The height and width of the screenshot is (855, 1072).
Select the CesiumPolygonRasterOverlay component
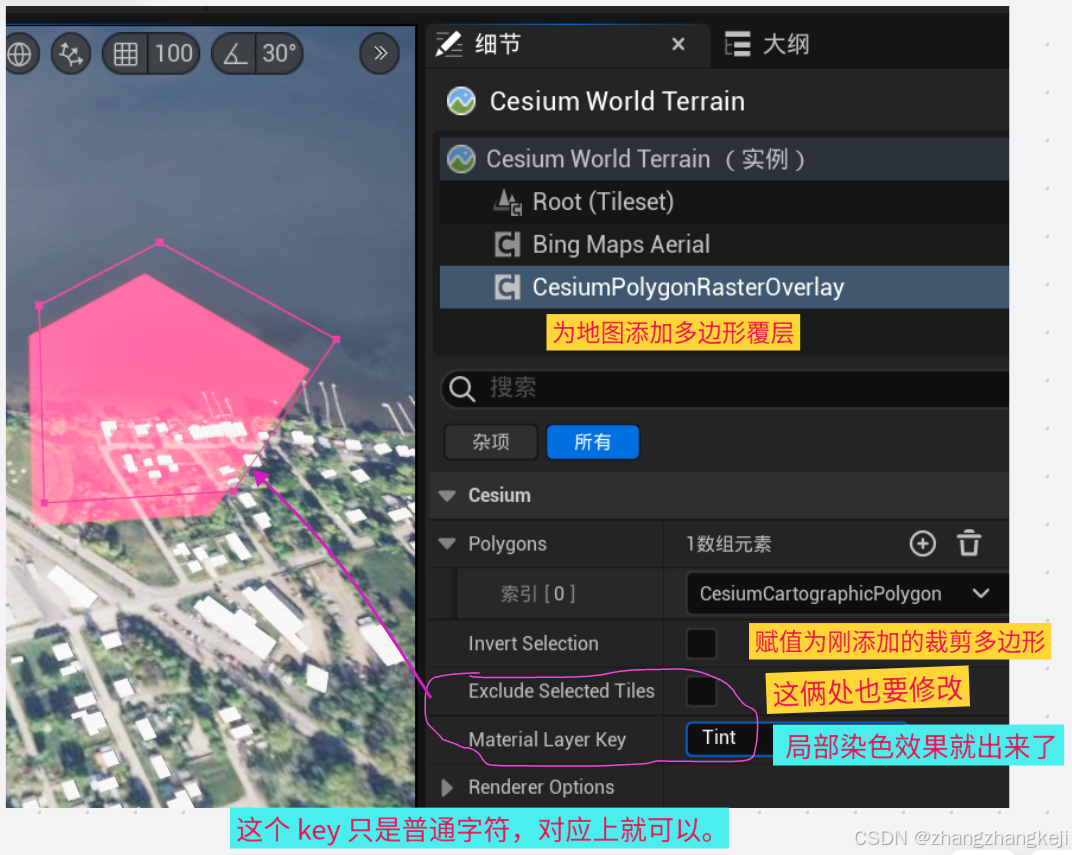723,287
